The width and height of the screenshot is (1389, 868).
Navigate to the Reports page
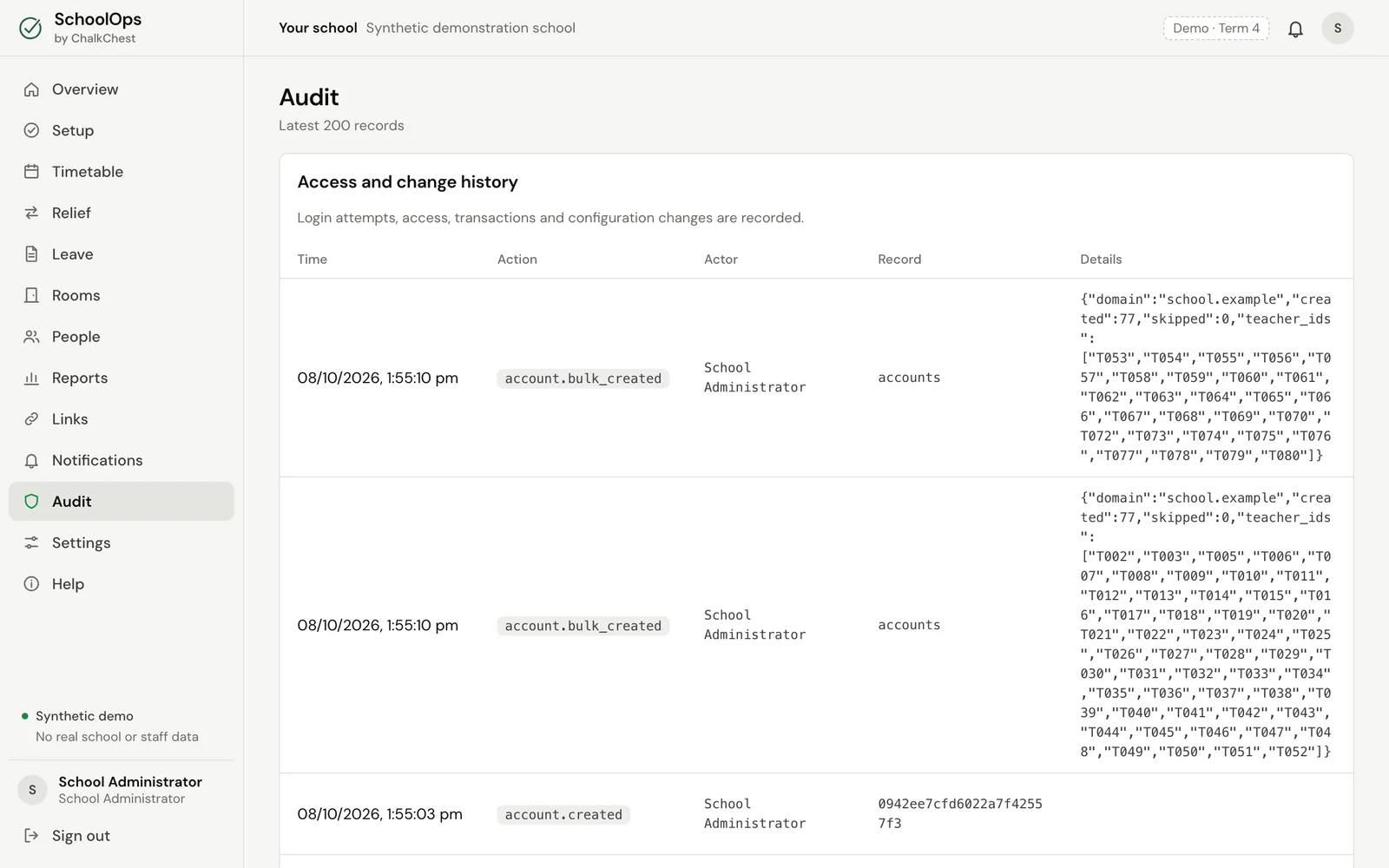tap(122, 378)
